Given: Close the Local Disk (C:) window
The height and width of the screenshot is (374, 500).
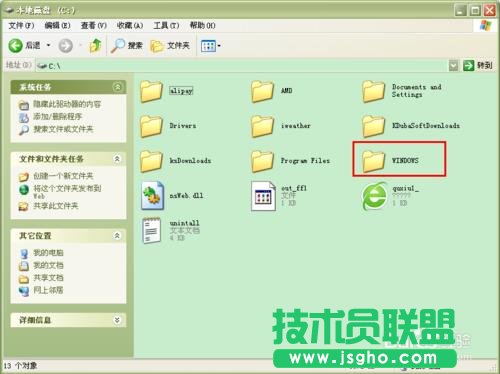Looking at the screenshot, I should tap(489, 11).
